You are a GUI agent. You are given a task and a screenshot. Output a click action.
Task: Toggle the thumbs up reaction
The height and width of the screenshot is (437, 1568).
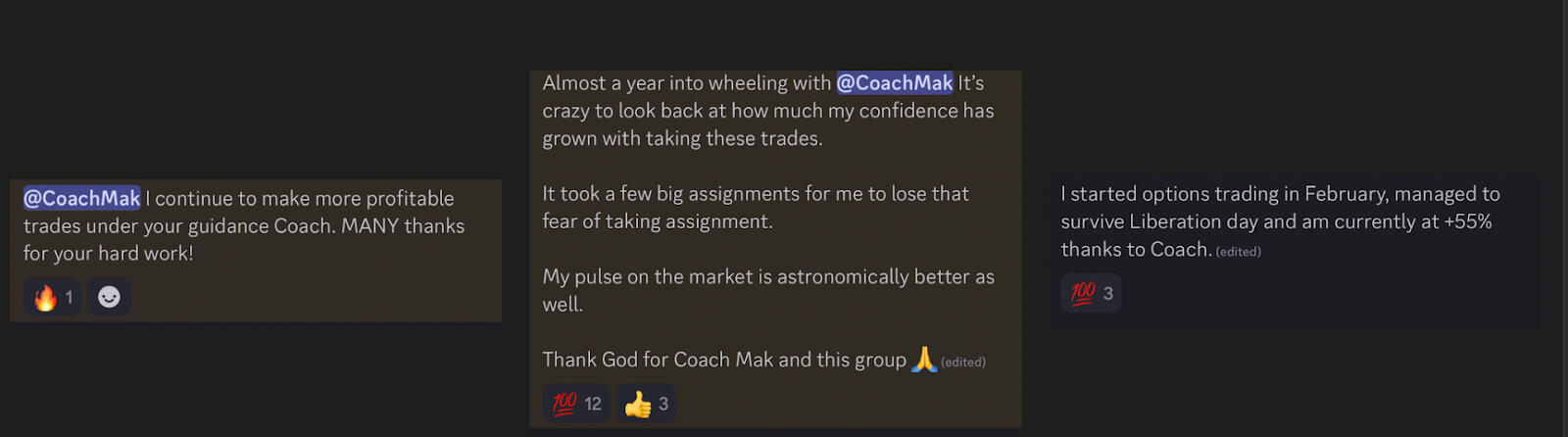click(647, 404)
